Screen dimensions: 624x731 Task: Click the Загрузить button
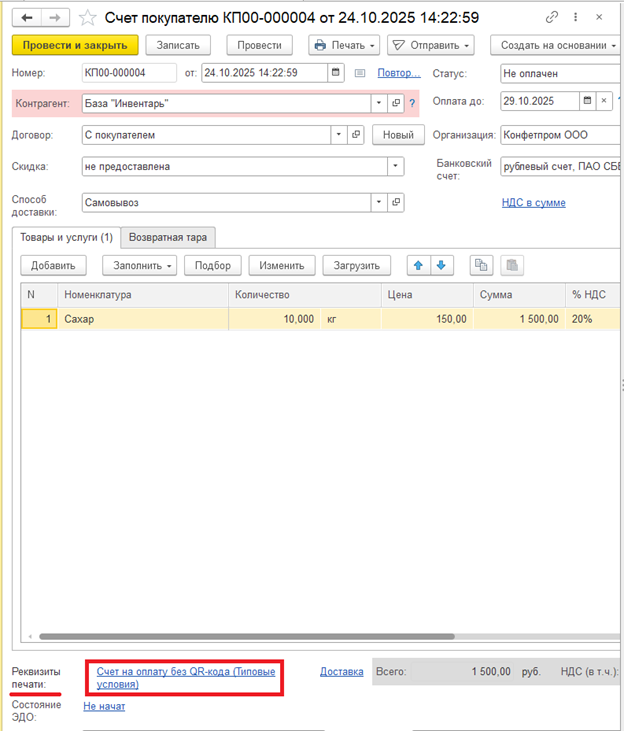(x=357, y=265)
